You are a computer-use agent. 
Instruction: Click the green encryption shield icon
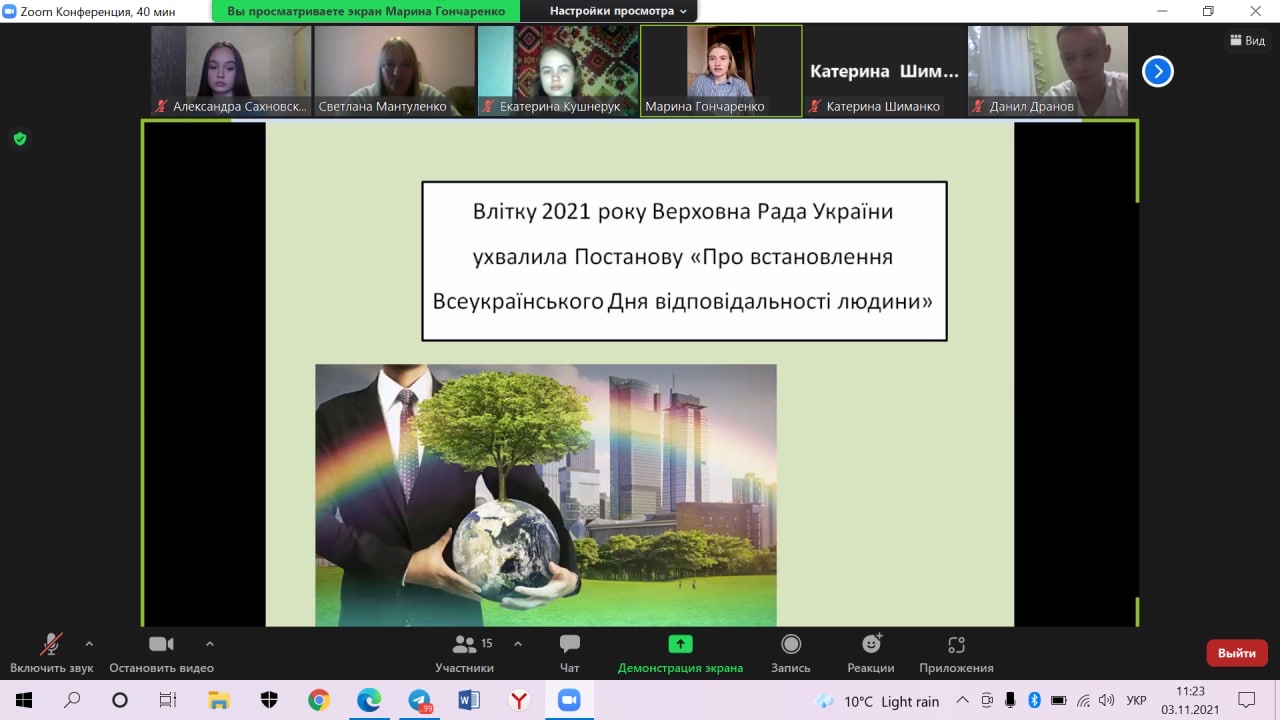pos(19,139)
